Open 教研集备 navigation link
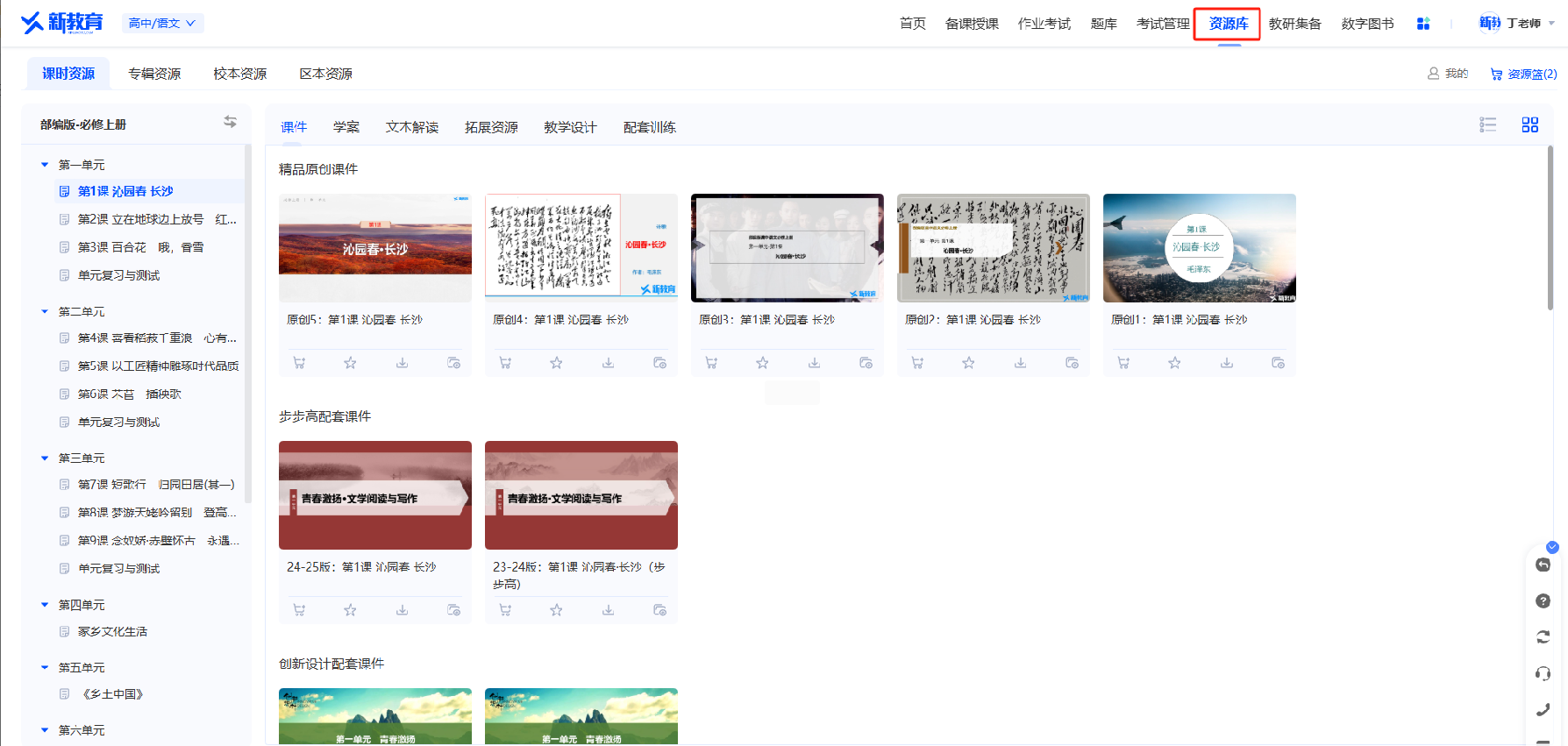Viewport: 1568px width, 746px height. pos(1294,24)
